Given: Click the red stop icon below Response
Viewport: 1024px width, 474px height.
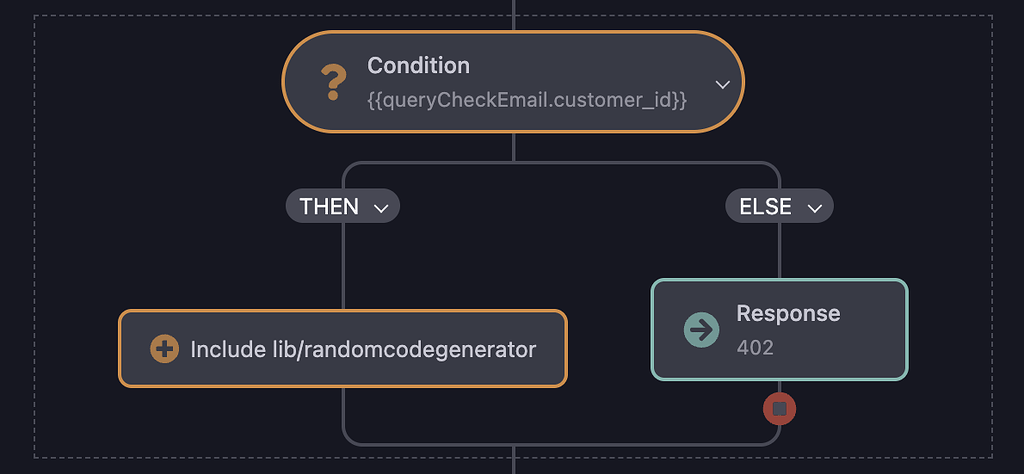Looking at the screenshot, I should [x=780, y=409].
